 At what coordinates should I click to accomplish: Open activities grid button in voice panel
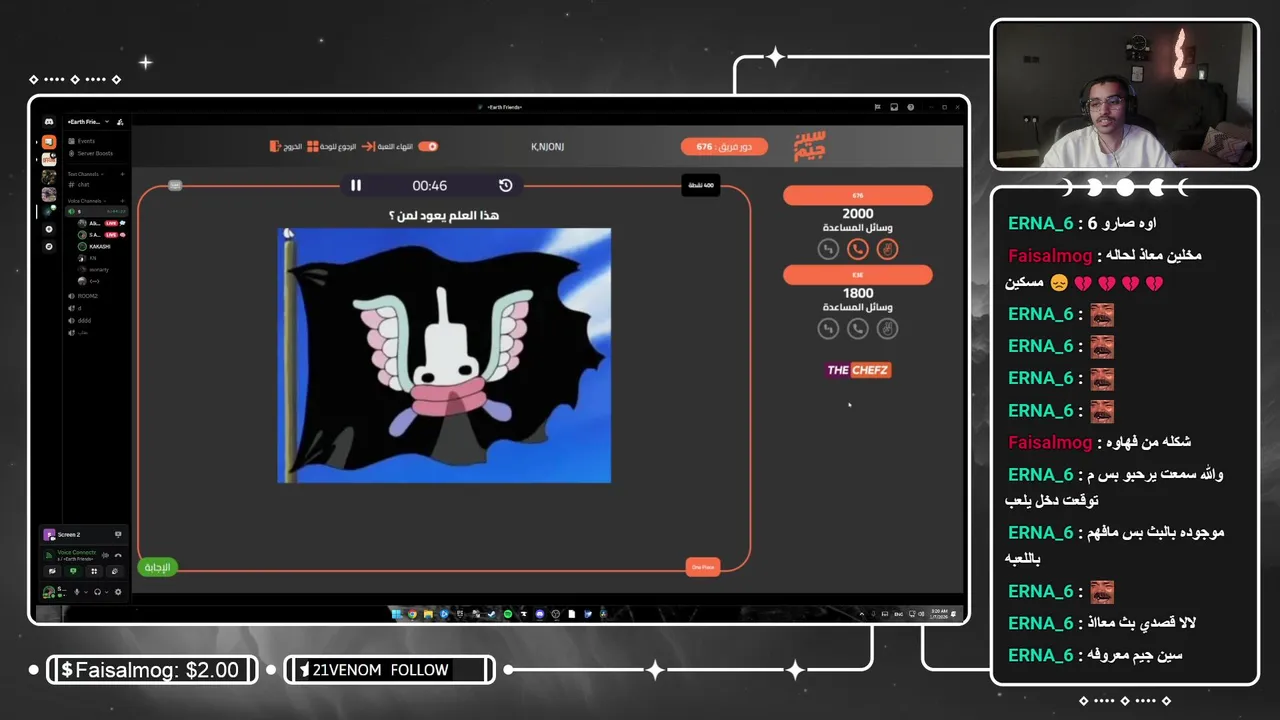tap(94, 571)
